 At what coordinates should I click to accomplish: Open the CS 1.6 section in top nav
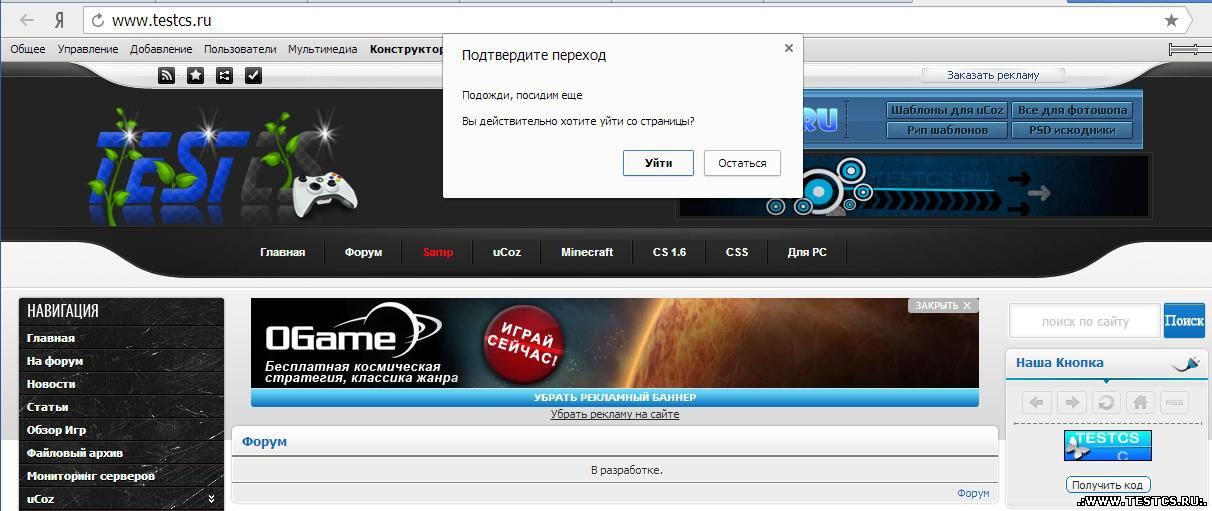point(669,252)
